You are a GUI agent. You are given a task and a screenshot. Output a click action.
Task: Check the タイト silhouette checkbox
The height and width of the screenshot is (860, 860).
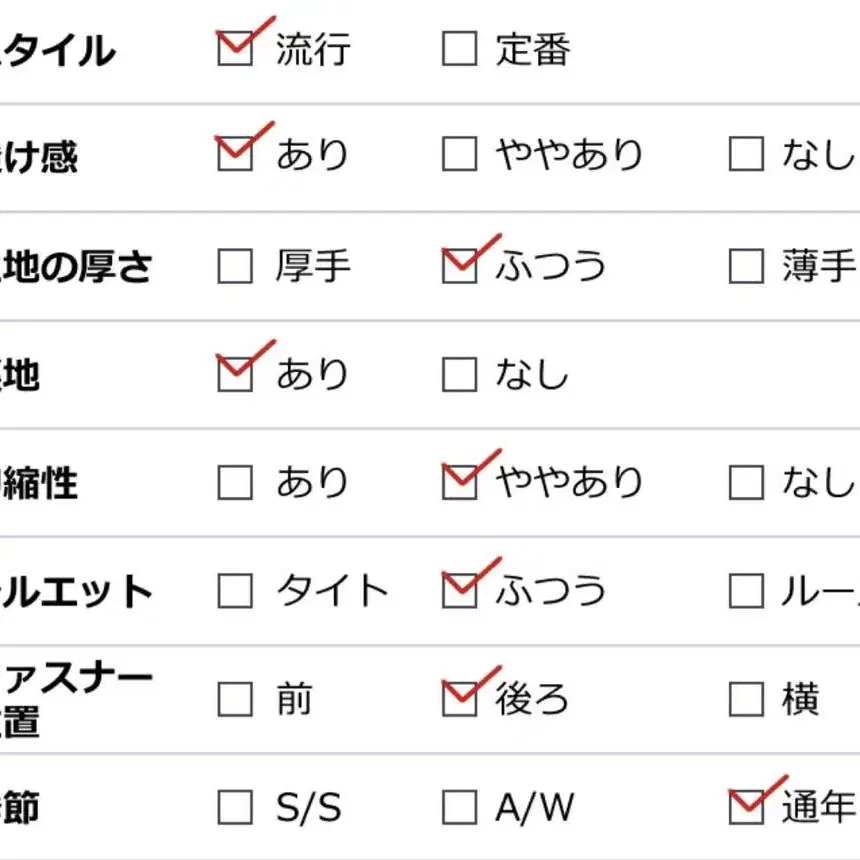(x=235, y=591)
